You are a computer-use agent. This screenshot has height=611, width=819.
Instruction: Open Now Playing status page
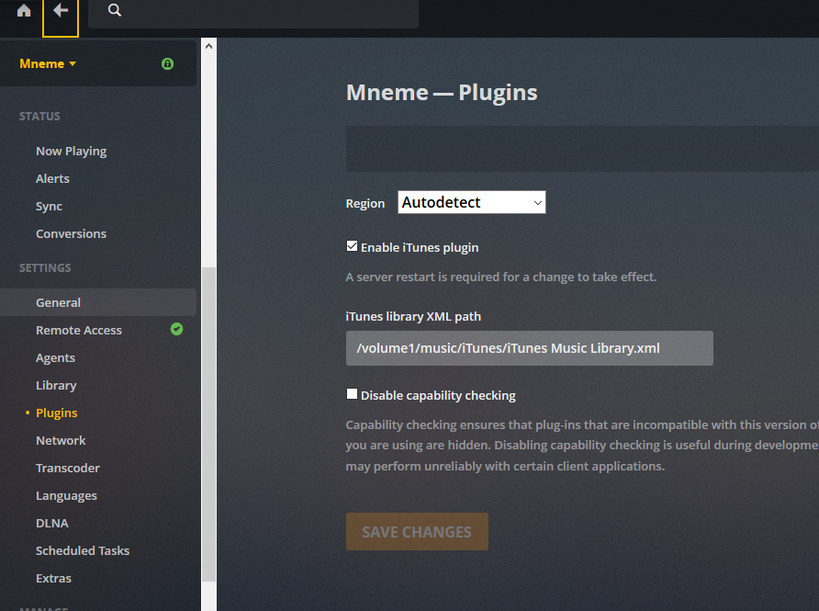(71, 151)
